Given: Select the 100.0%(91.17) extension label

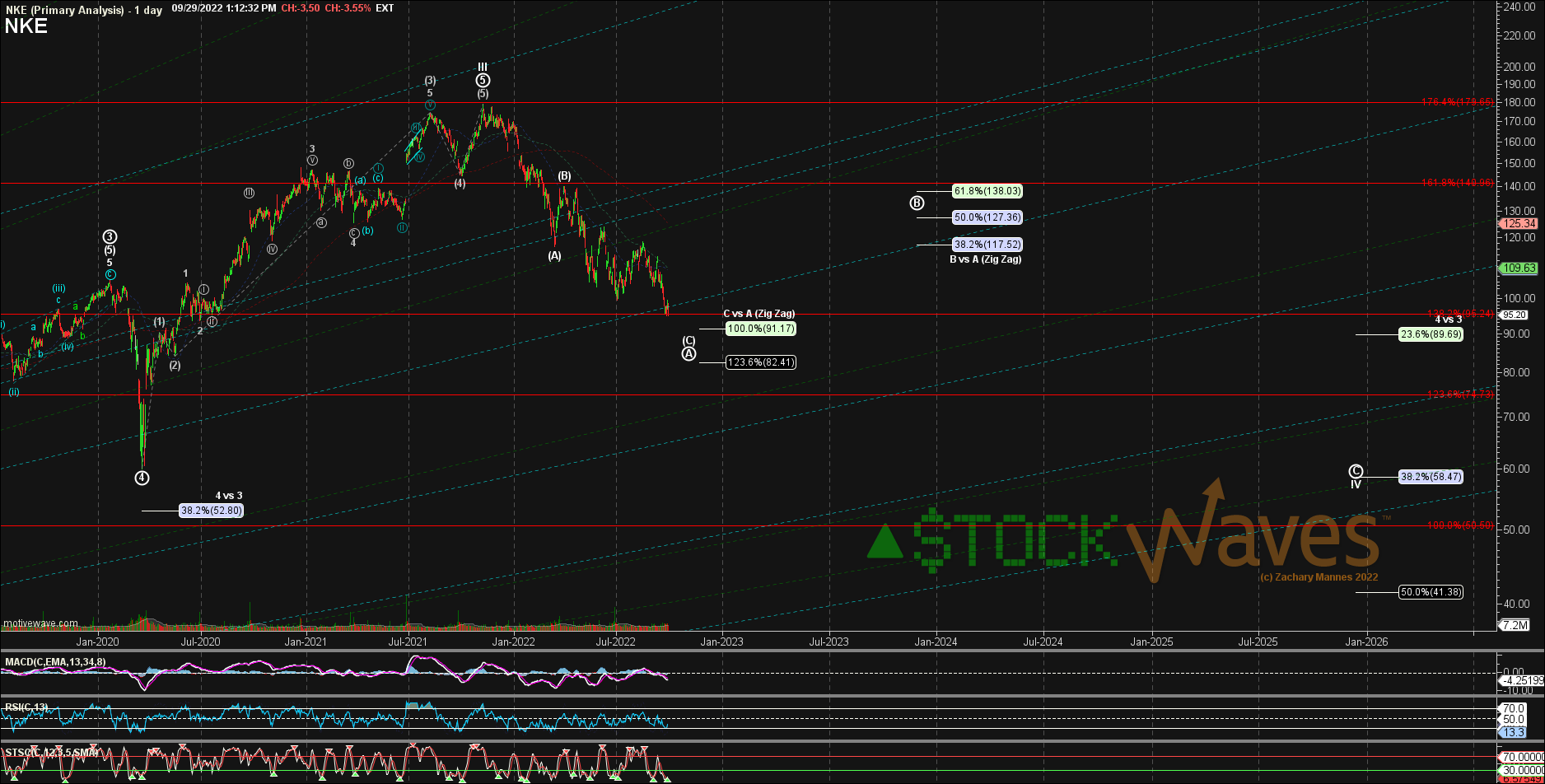Looking at the screenshot, I should click(x=760, y=329).
